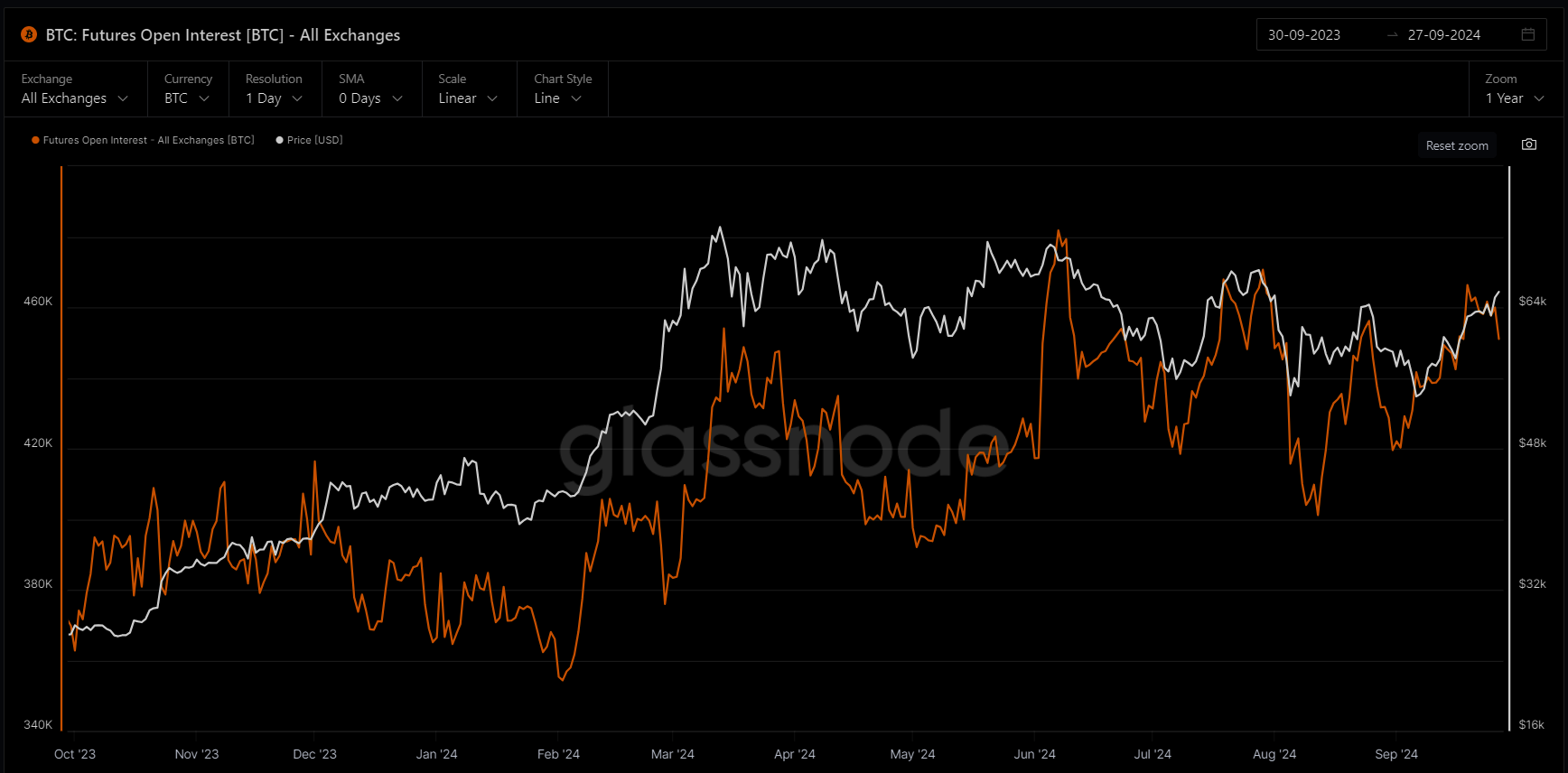Click the Oct '23 x-axis label
Image resolution: width=1568 pixels, height=773 pixels.
click(x=75, y=754)
